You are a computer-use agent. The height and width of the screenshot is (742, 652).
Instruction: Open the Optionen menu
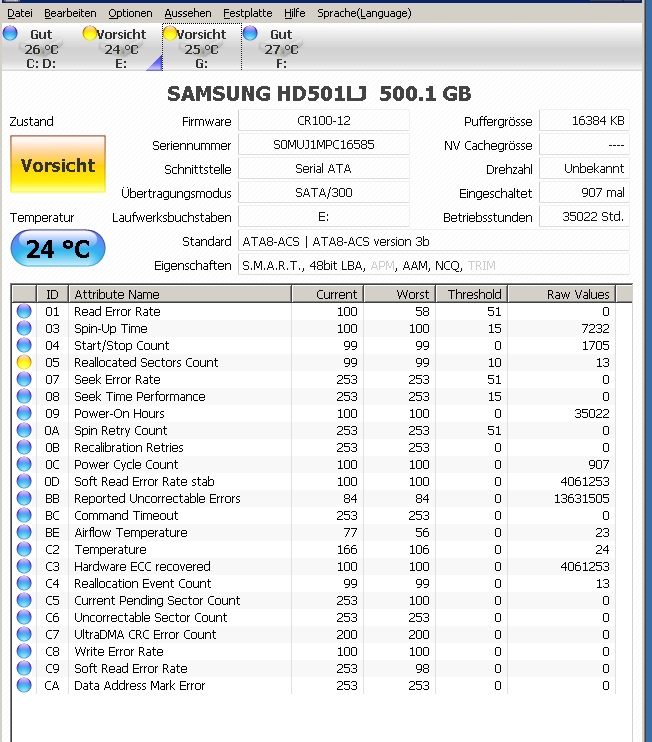tap(130, 13)
